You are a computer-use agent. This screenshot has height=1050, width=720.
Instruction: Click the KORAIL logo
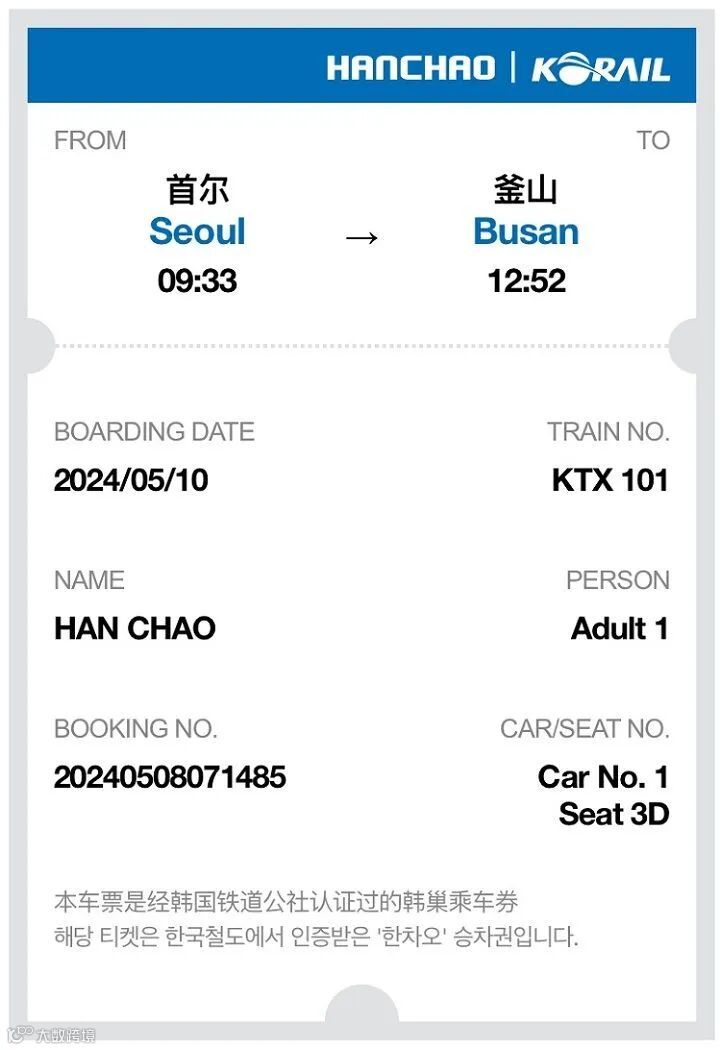pos(600,69)
